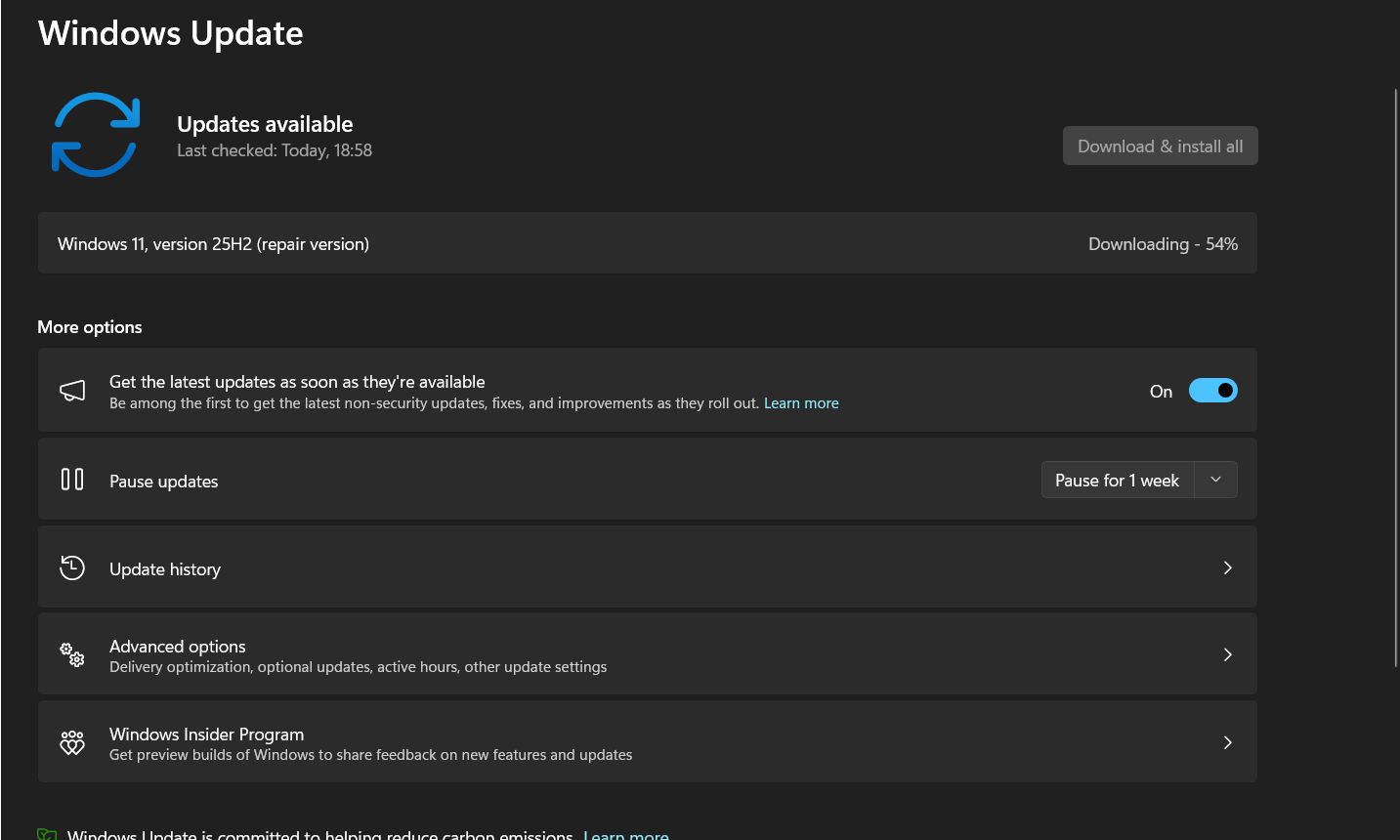1400x840 pixels.
Task: Click the vertical scrollbar on the right
Action: pyautogui.click(x=1396, y=377)
